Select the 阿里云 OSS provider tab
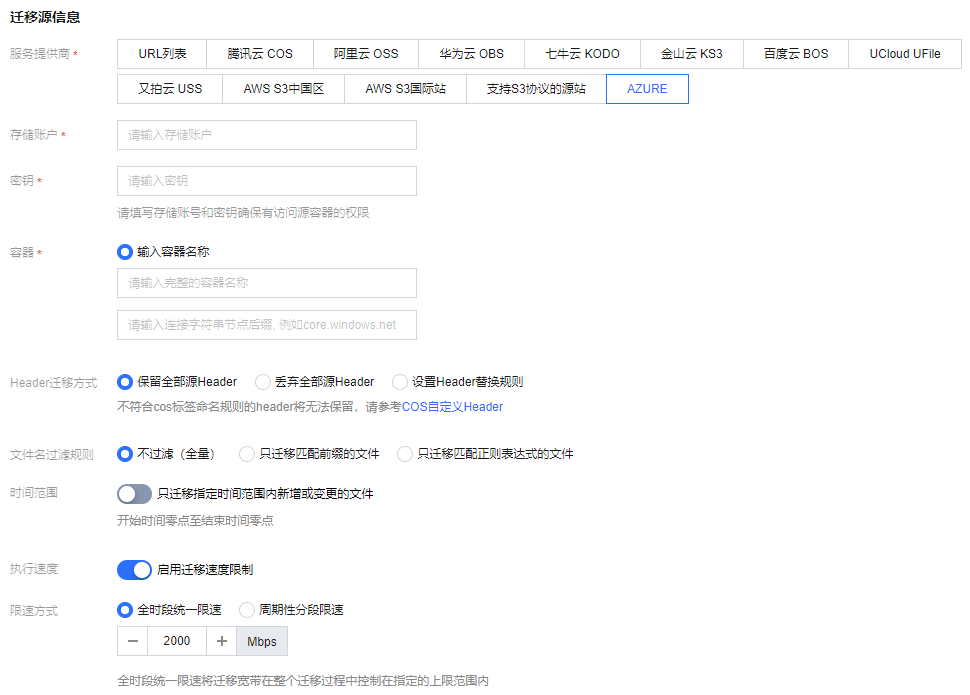This screenshot has height=695, width=970. (365, 54)
